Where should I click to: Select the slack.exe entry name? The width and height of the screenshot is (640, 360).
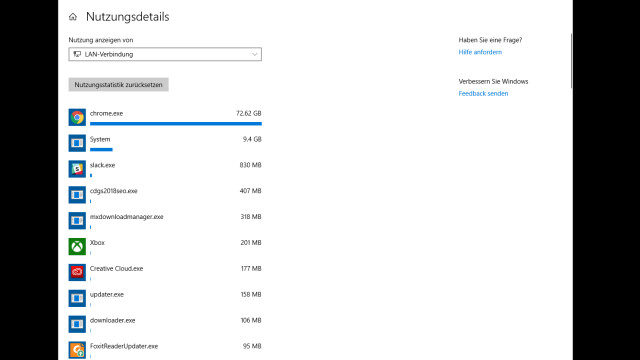(x=102, y=165)
